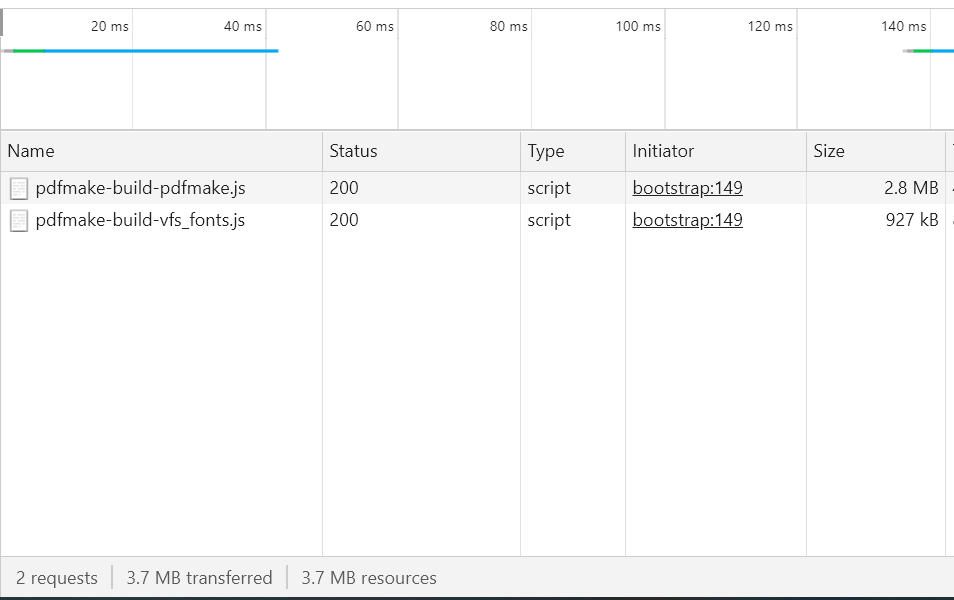Click the 100 ms timeline marker

638,26
